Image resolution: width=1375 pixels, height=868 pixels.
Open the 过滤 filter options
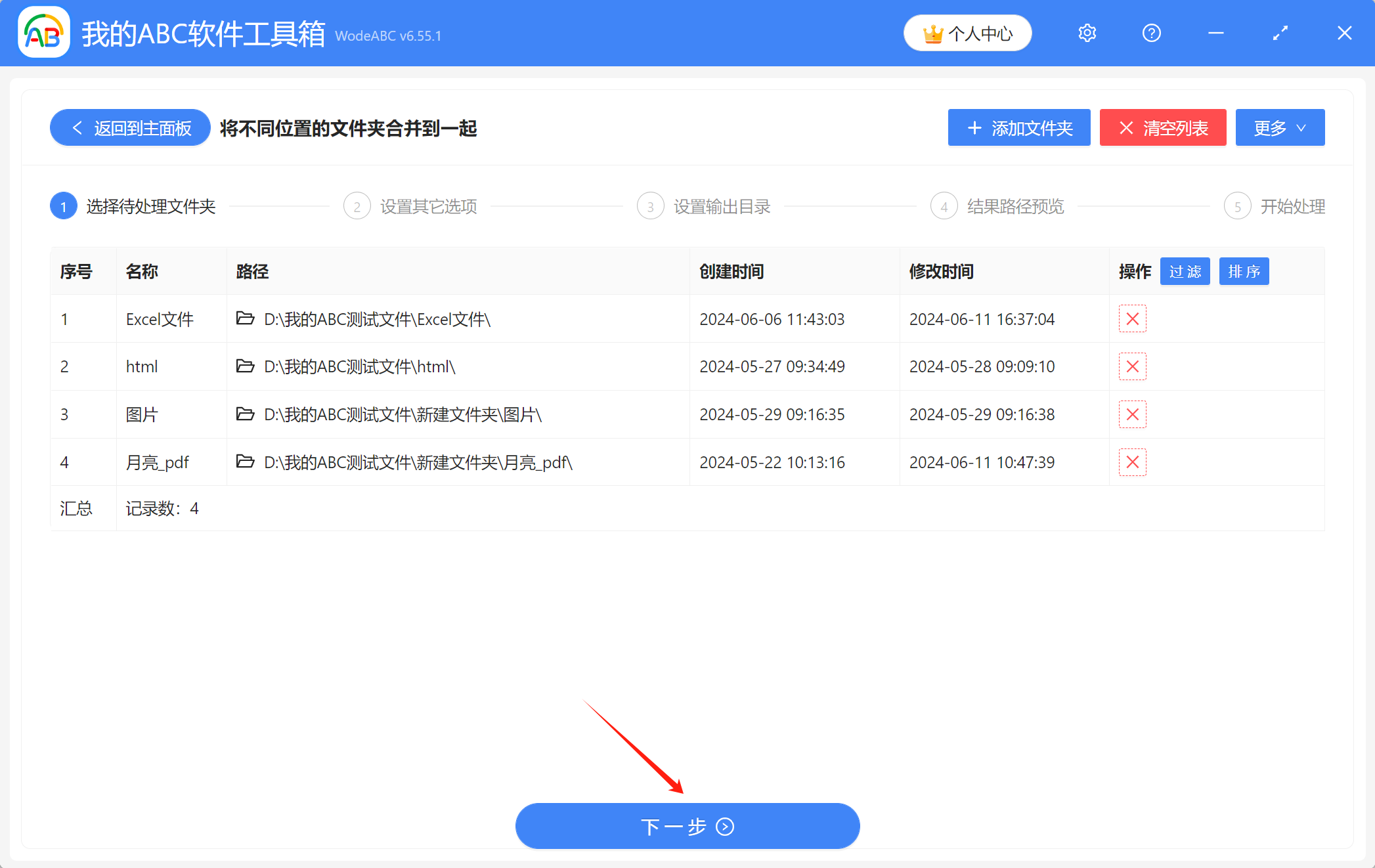[1185, 271]
